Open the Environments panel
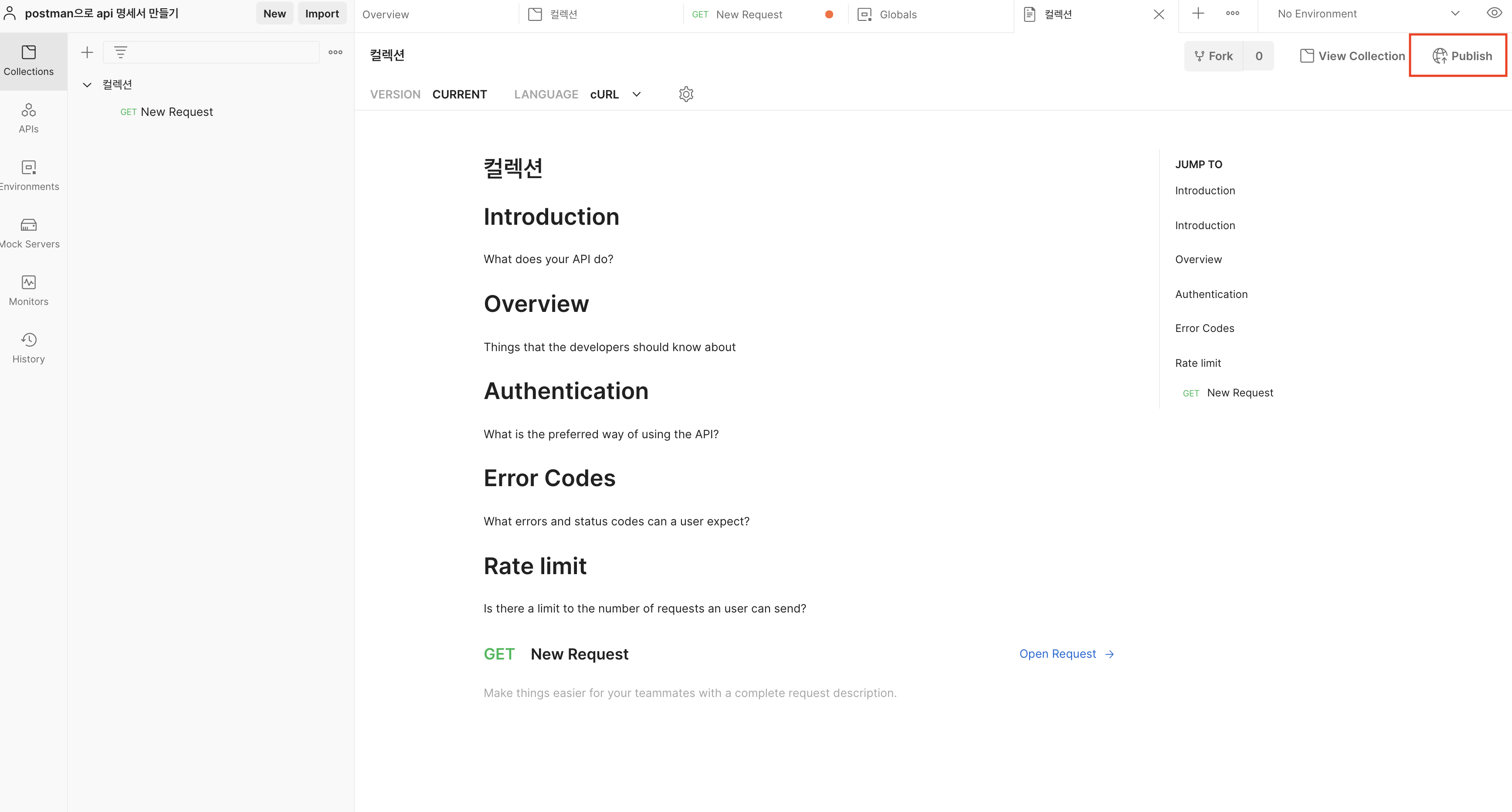1512x812 pixels. tap(28, 174)
